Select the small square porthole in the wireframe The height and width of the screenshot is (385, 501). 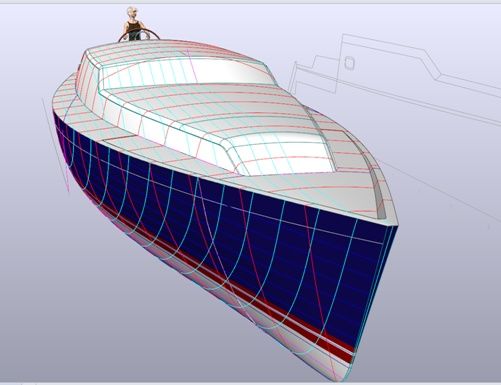click(349, 62)
